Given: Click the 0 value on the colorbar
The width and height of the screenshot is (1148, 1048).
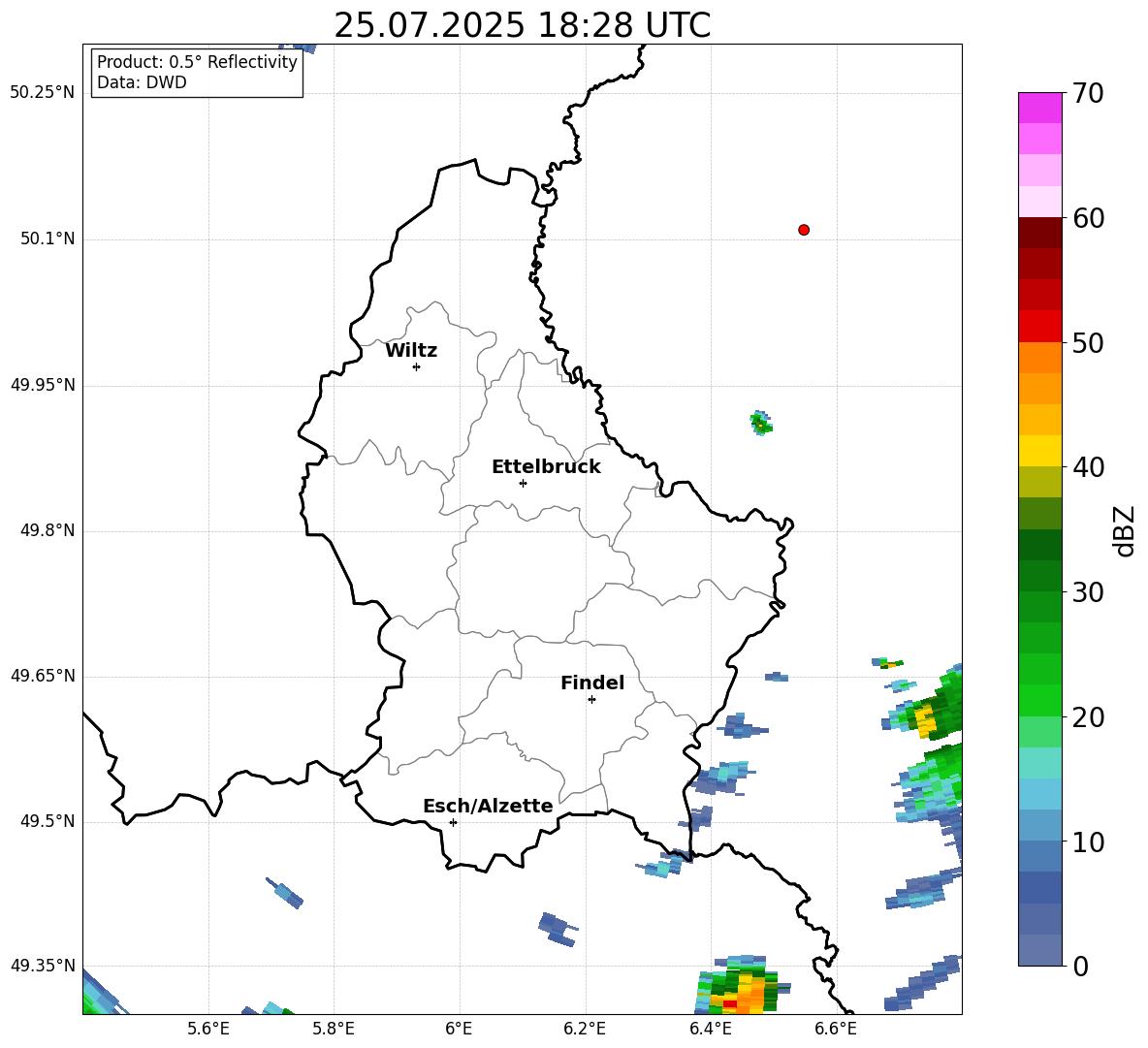Looking at the screenshot, I should (x=1080, y=966).
